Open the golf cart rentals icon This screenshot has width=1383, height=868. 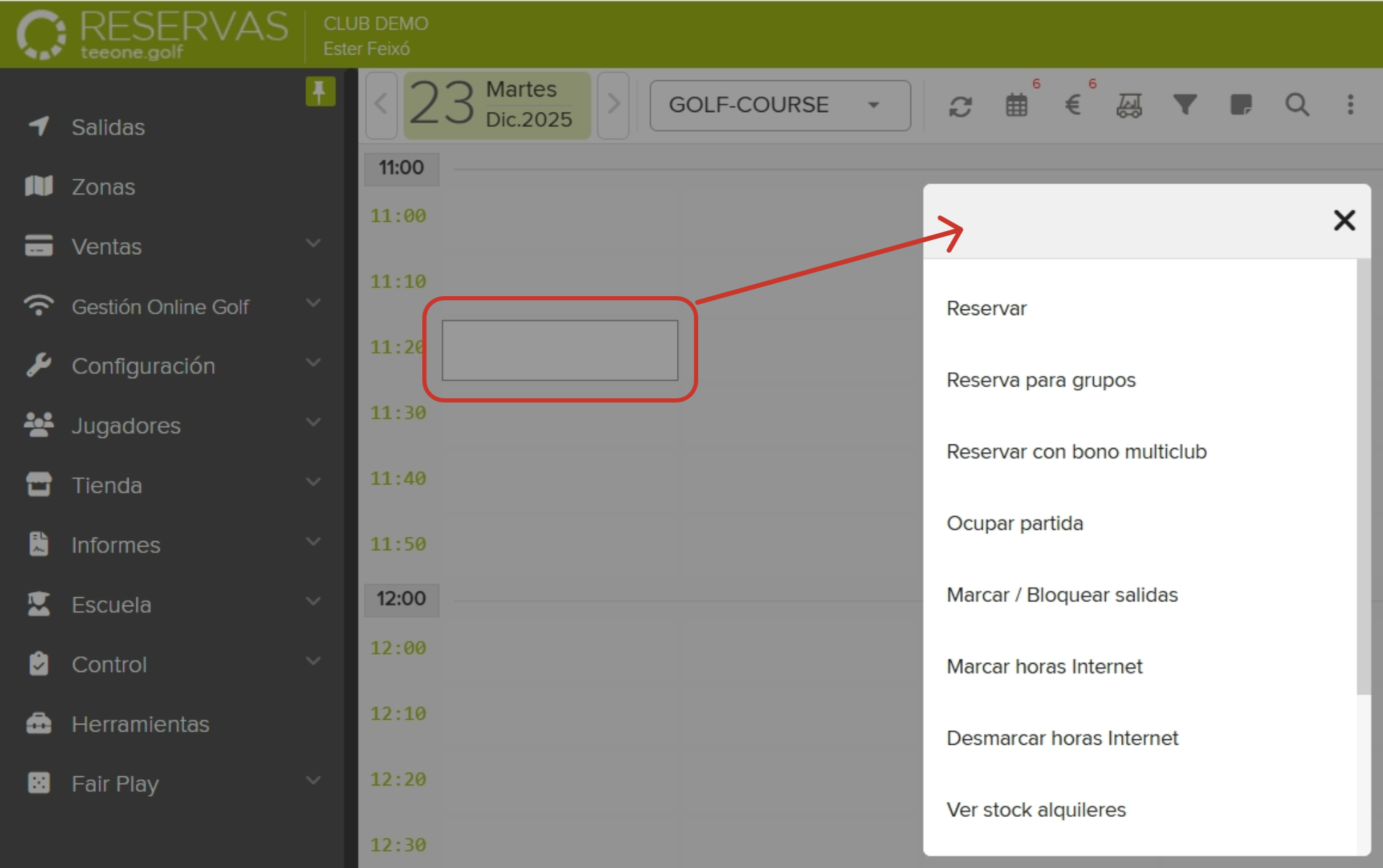tap(1128, 106)
